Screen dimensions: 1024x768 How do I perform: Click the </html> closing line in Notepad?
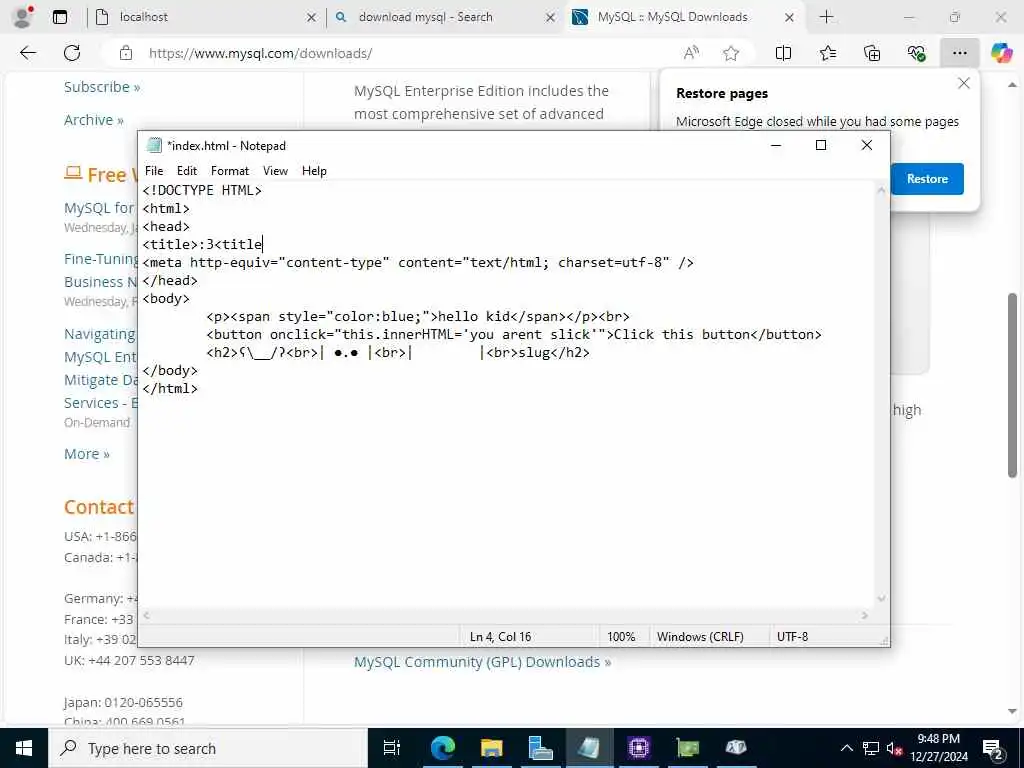click(x=170, y=388)
